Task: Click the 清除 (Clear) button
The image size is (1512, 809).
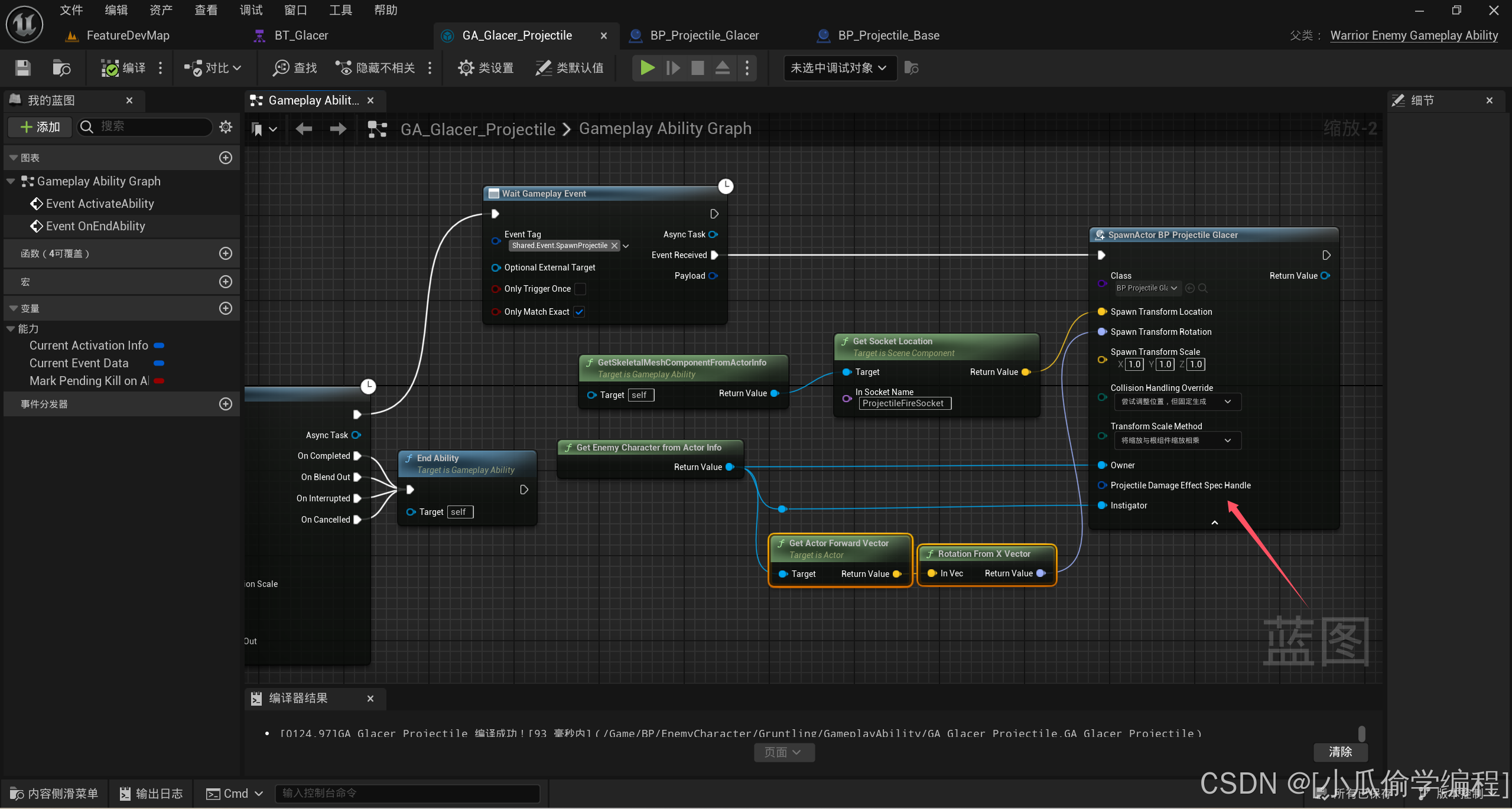Action: coord(1340,752)
